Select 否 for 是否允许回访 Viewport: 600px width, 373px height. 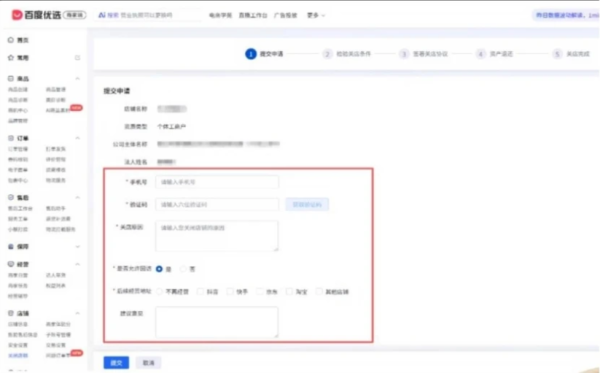183,269
